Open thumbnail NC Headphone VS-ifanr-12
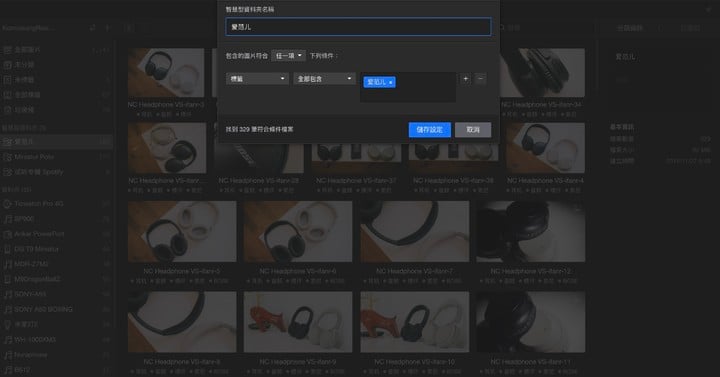Viewport: 720px width, 377px height. point(531,231)
